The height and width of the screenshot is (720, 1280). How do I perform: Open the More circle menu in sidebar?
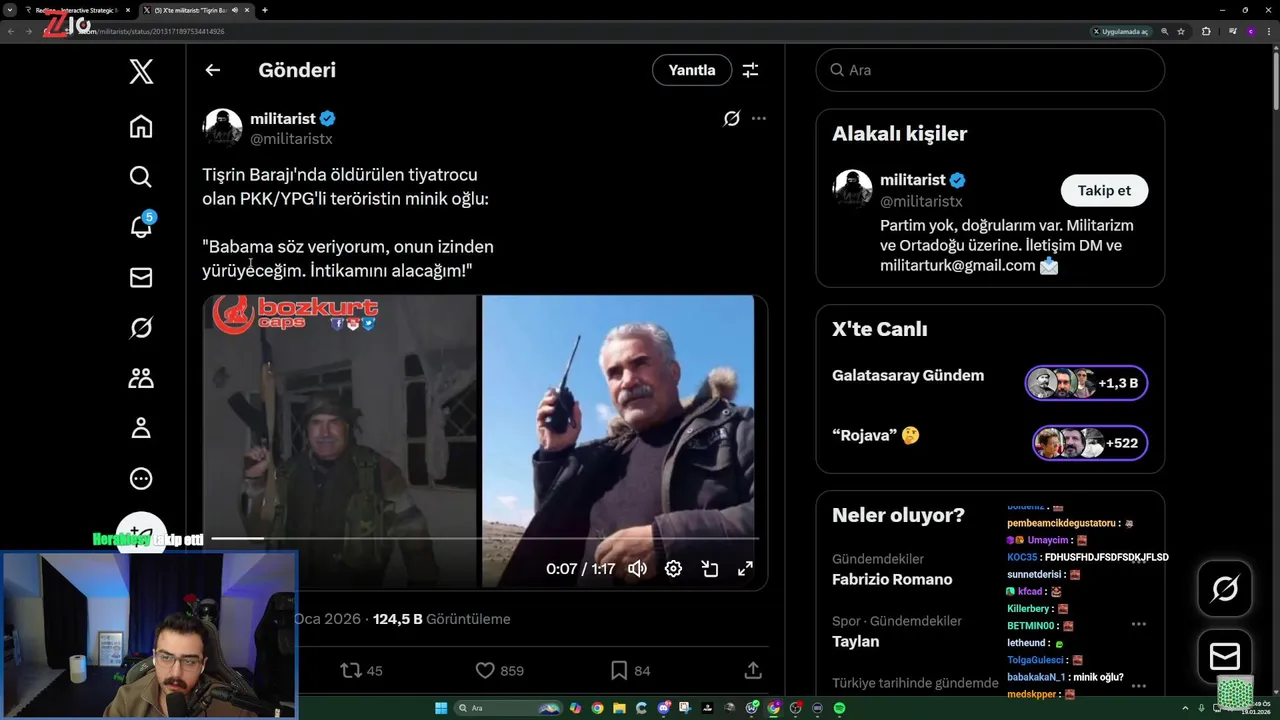click(141, 479)
